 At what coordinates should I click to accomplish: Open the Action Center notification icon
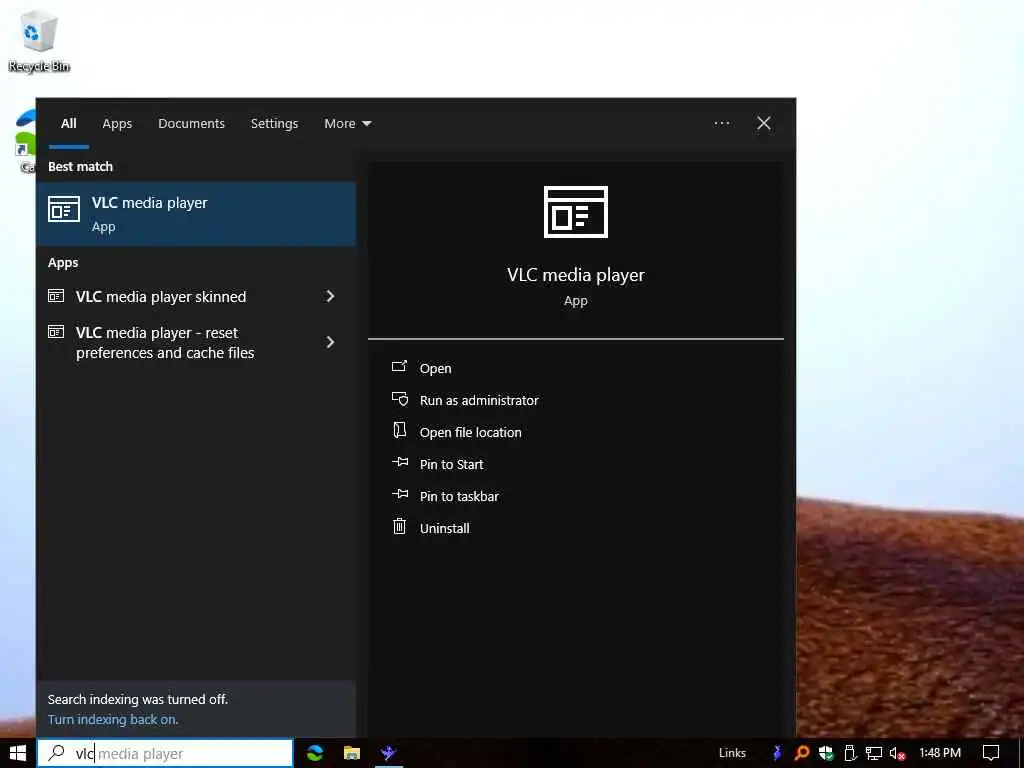click(991, 753)
